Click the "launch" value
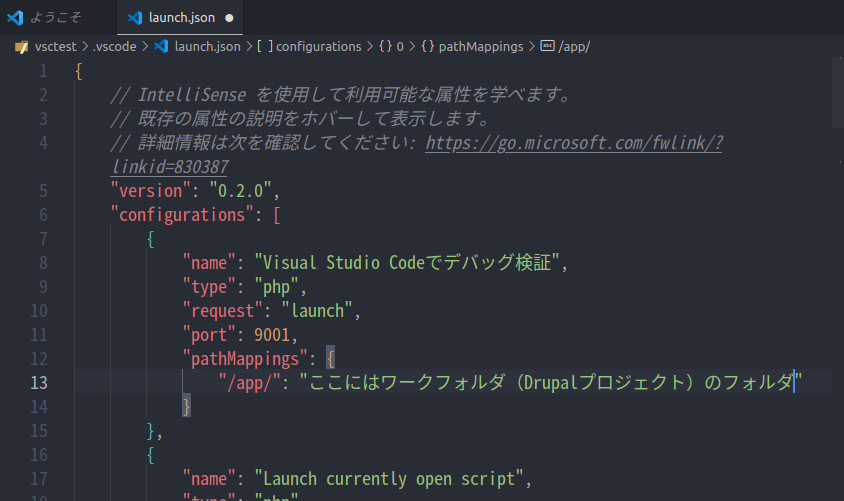Screen dimensions: 844x501 point(317,311)
